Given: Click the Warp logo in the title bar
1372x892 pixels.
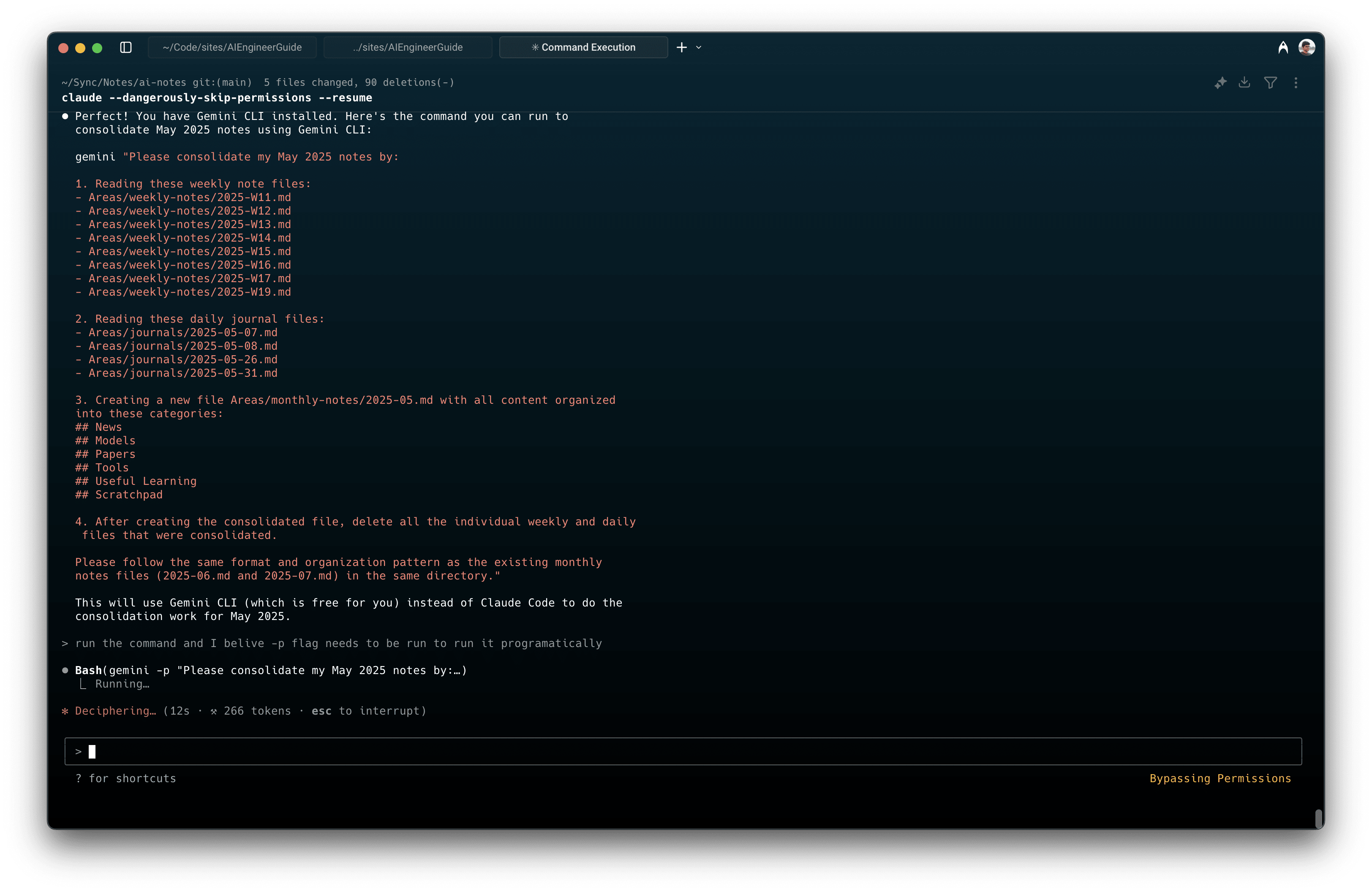Looking at the screenshot, I should pos(1283,47).
